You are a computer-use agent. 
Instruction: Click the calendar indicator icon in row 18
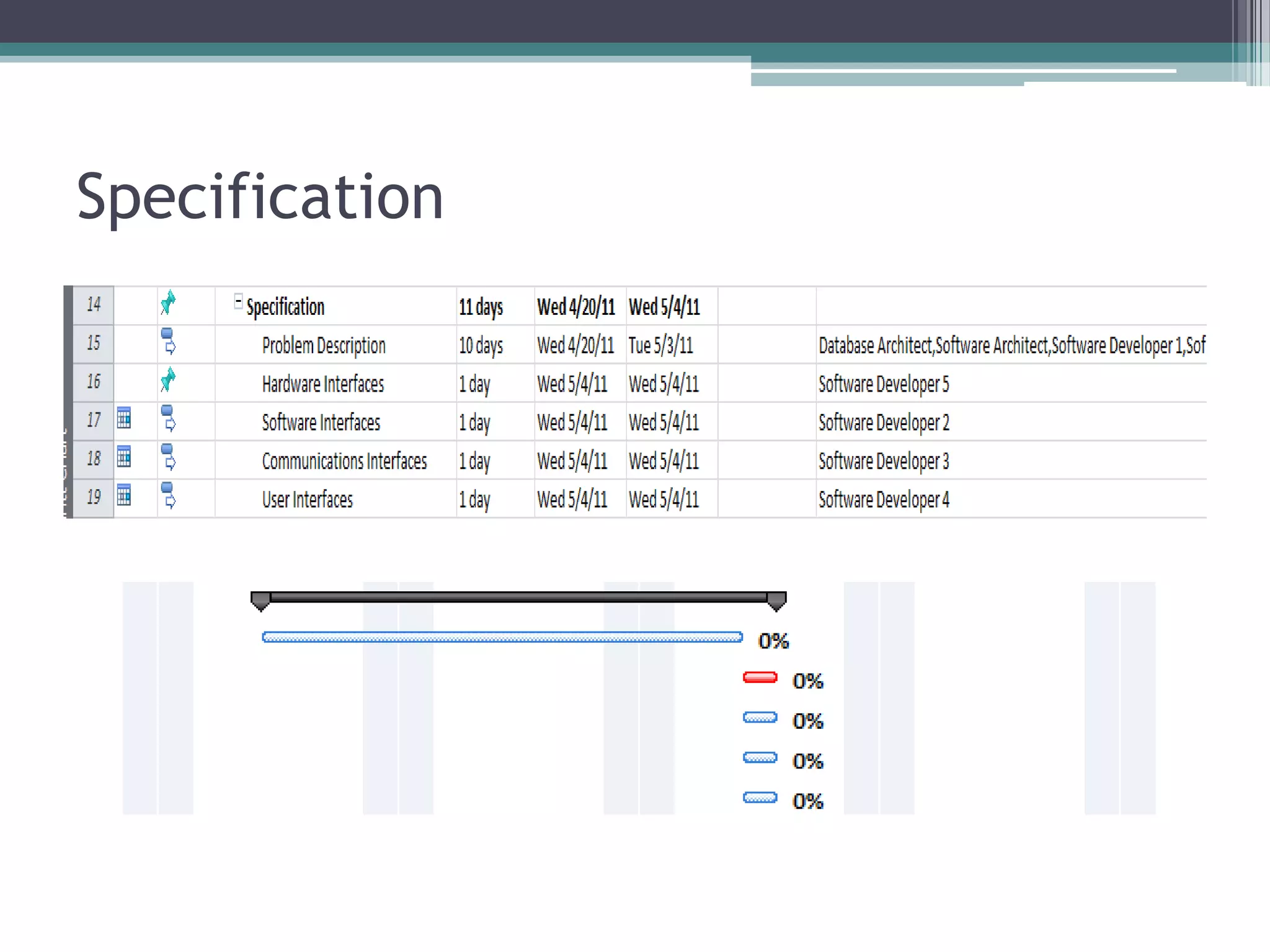point(124,457)
